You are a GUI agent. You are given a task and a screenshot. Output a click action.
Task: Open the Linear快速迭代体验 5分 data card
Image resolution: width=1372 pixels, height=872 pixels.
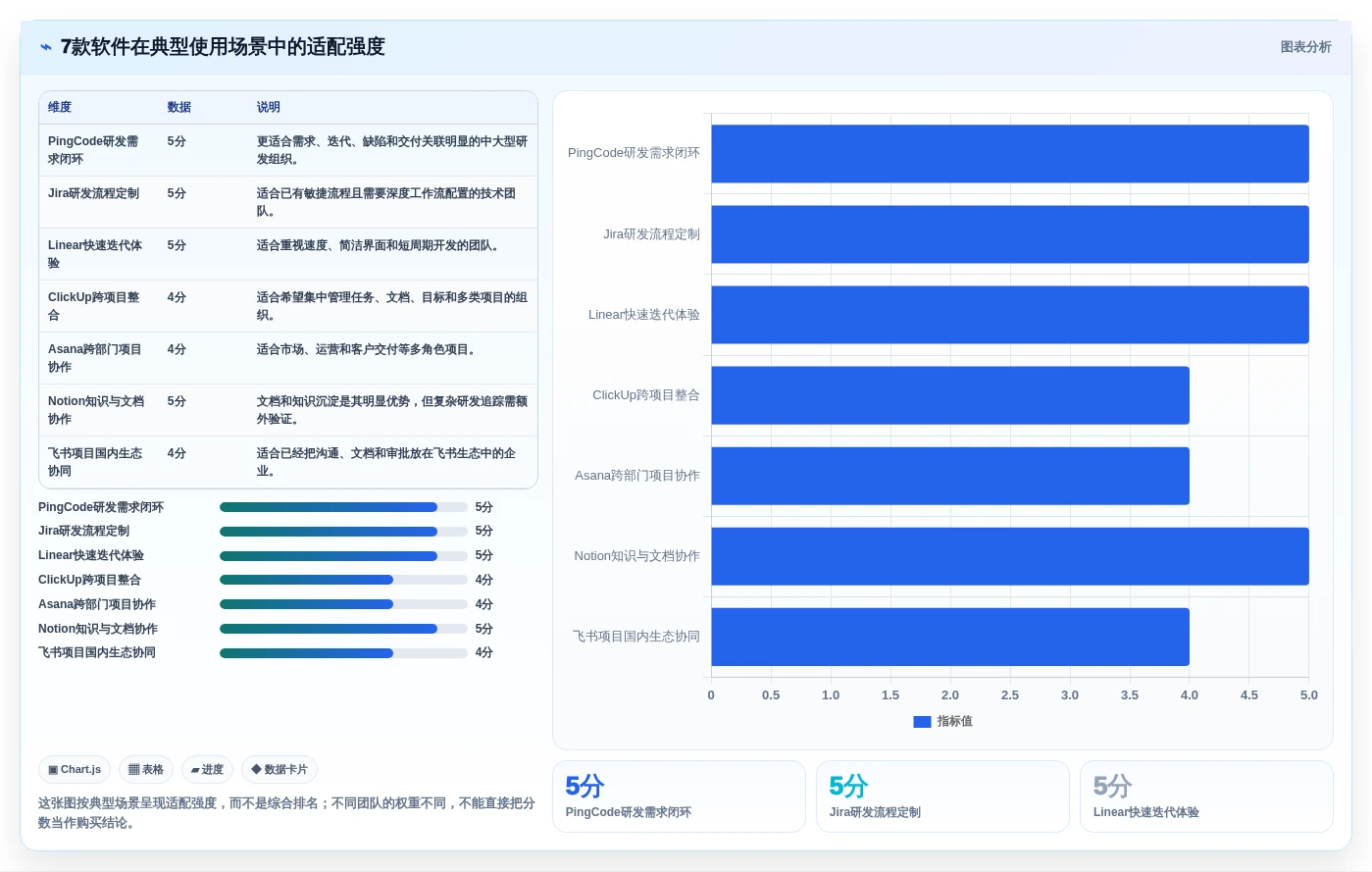1206,796
